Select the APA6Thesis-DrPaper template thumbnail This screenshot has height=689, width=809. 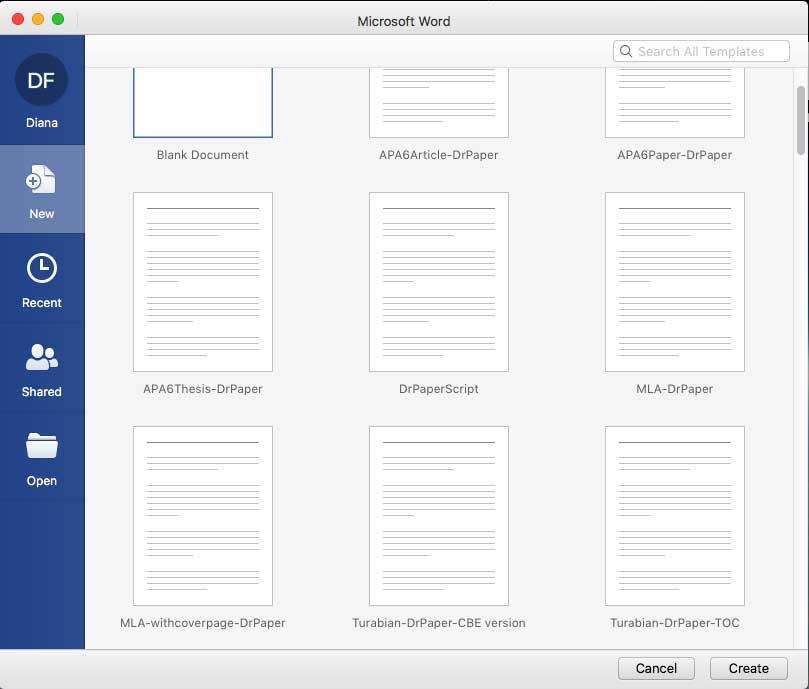[x=203, y=282]
